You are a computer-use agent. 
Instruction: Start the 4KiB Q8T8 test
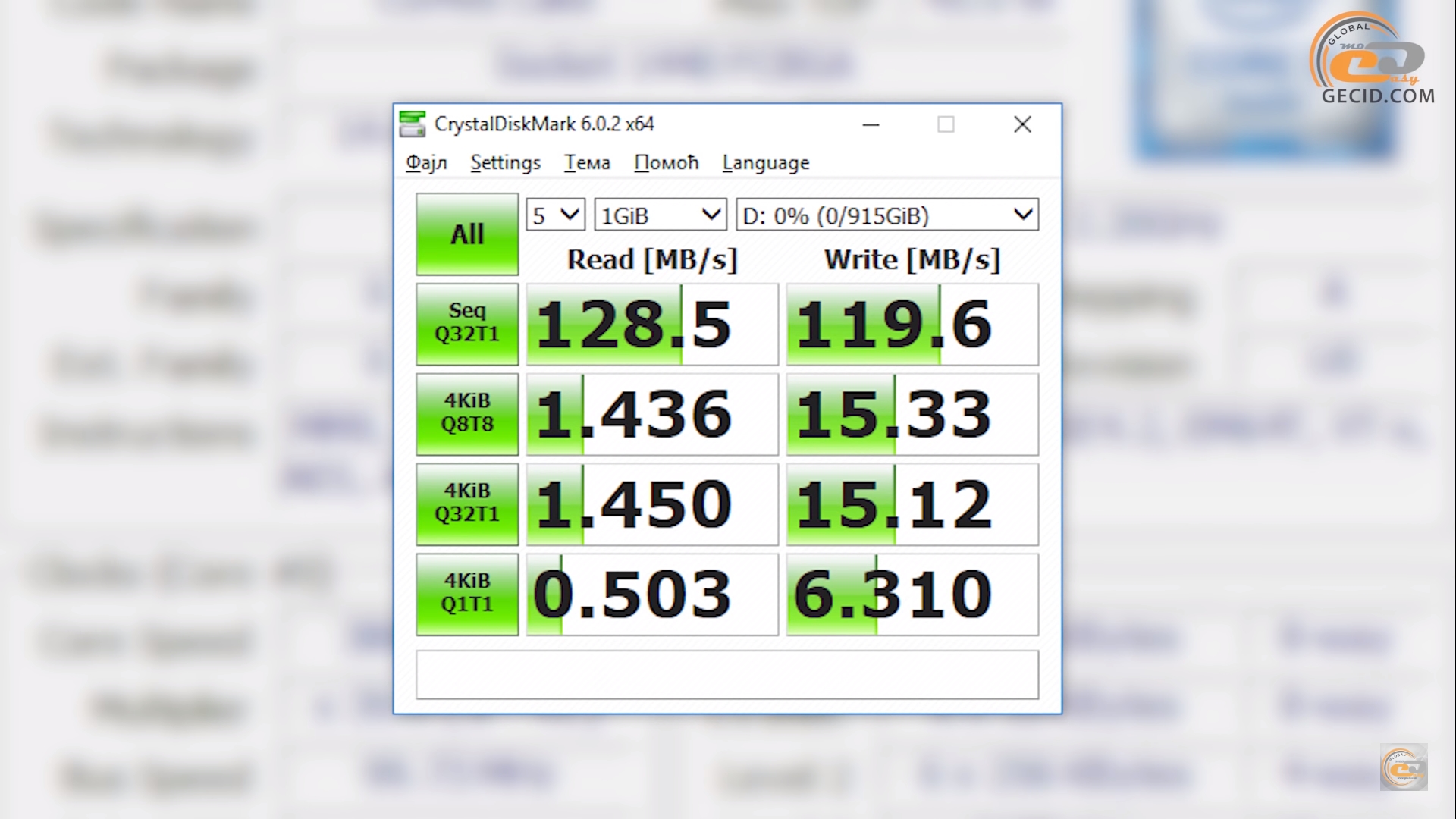click(467, 414)
